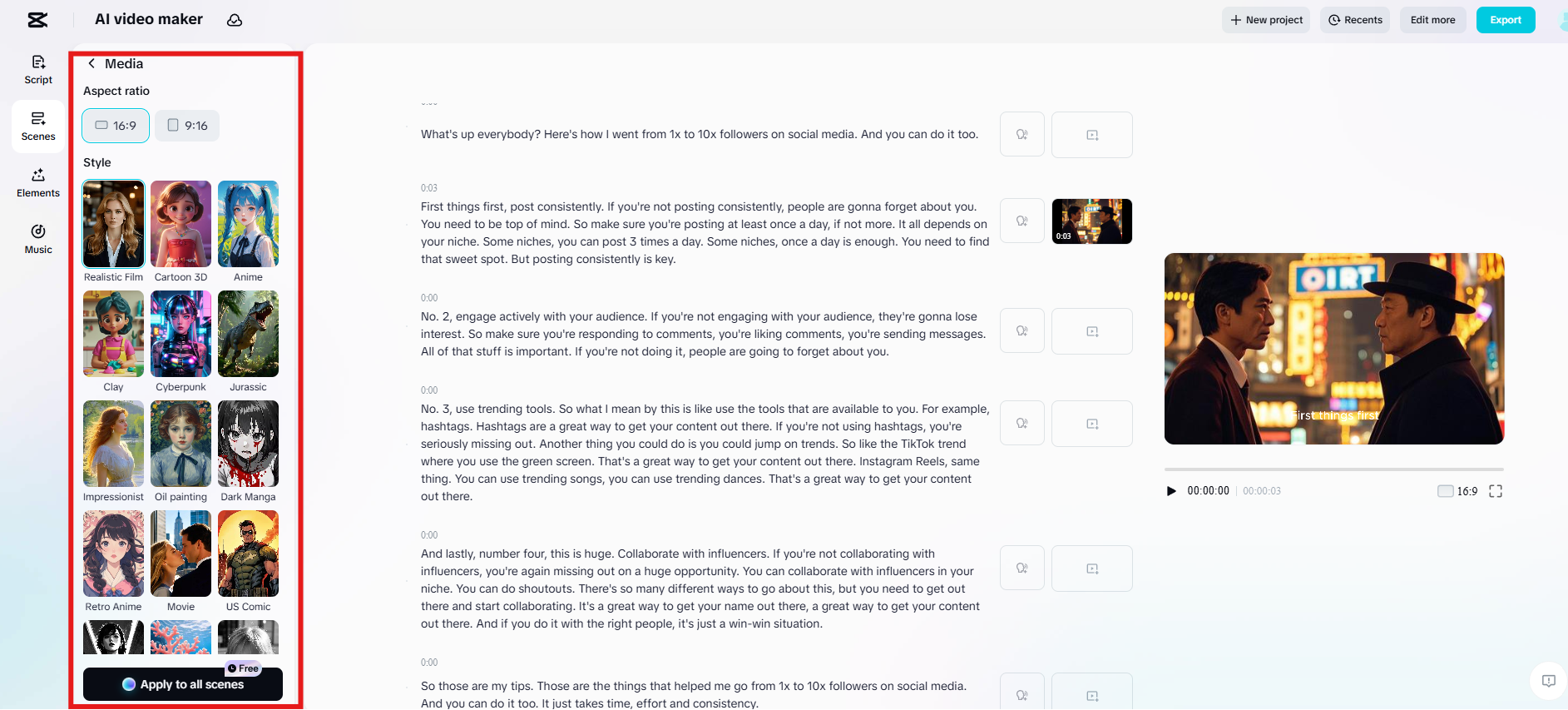Switch to the Scenes tab
The image size is (1568, 710).
coord(38,127)
